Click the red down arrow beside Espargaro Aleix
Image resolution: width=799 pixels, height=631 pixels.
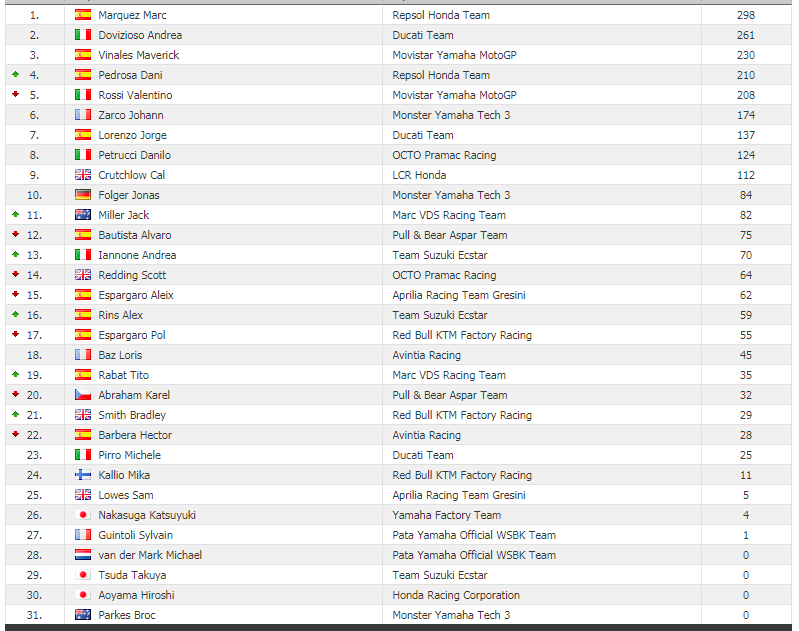[x=16, y=295]
